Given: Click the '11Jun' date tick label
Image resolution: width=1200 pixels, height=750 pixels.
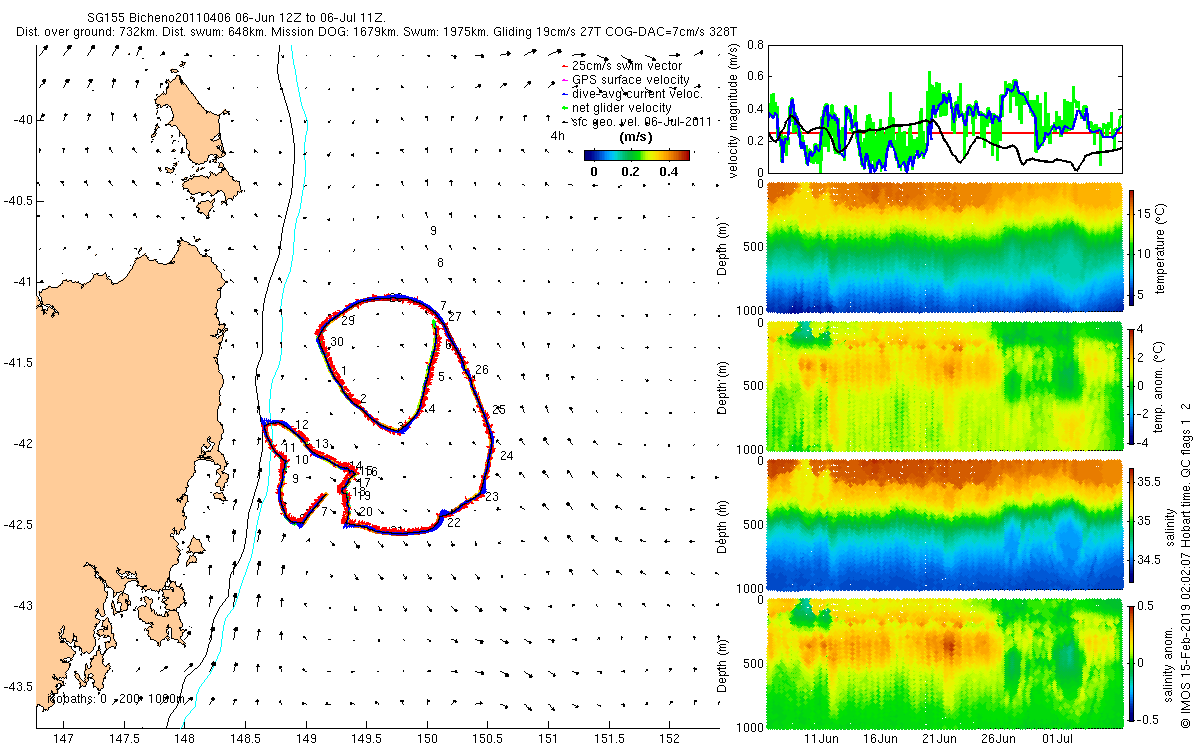Looking at the screenshot, I should [x=822, y=738].
